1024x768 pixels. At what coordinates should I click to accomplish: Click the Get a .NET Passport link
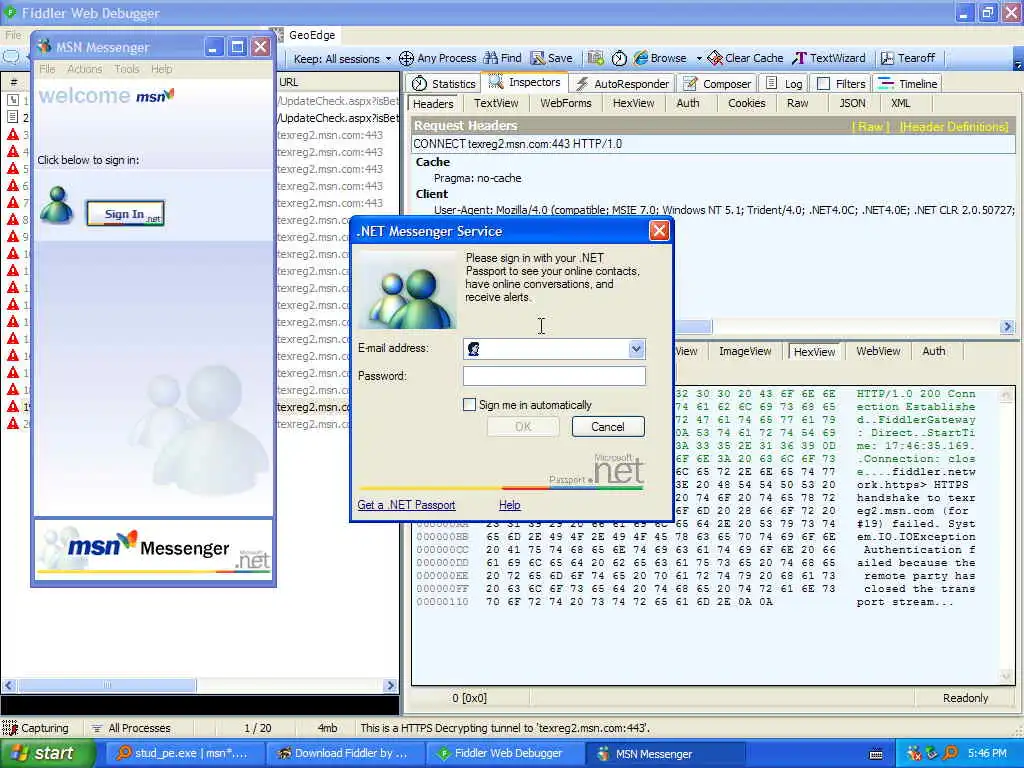coord(406,505)
